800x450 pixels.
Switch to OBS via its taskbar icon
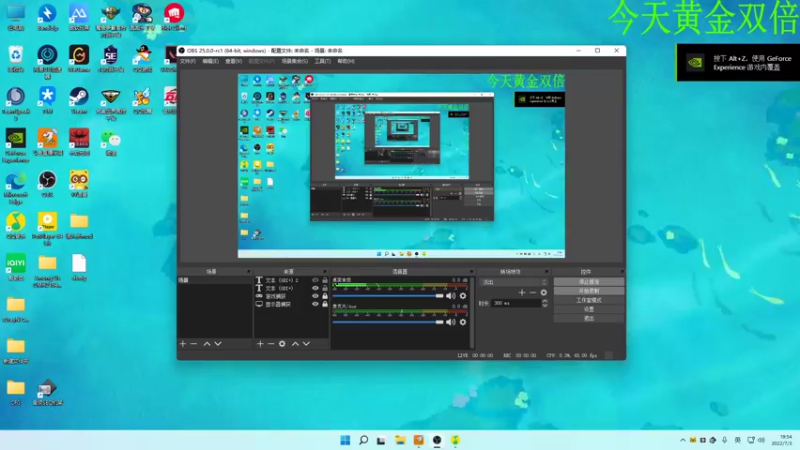pos(437,440)
